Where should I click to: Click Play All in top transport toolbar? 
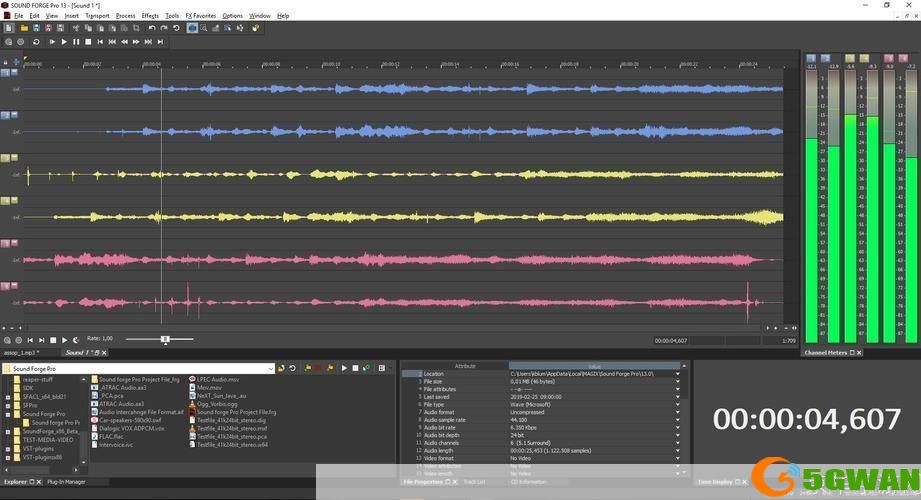tap(52, 42)
